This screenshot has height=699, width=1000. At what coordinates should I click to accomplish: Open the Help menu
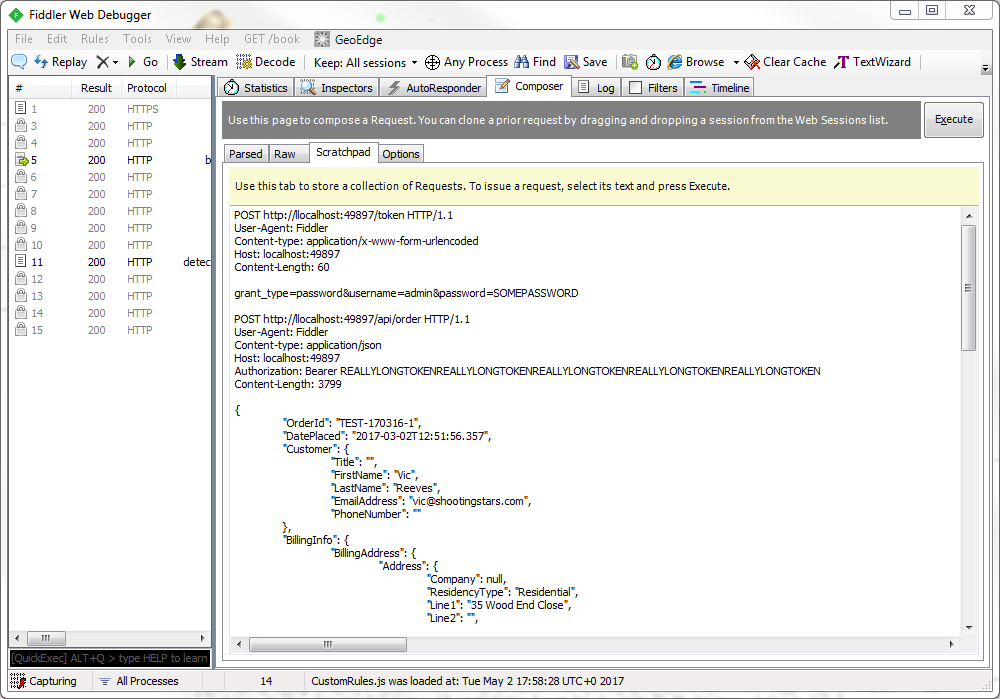[217, 39]
